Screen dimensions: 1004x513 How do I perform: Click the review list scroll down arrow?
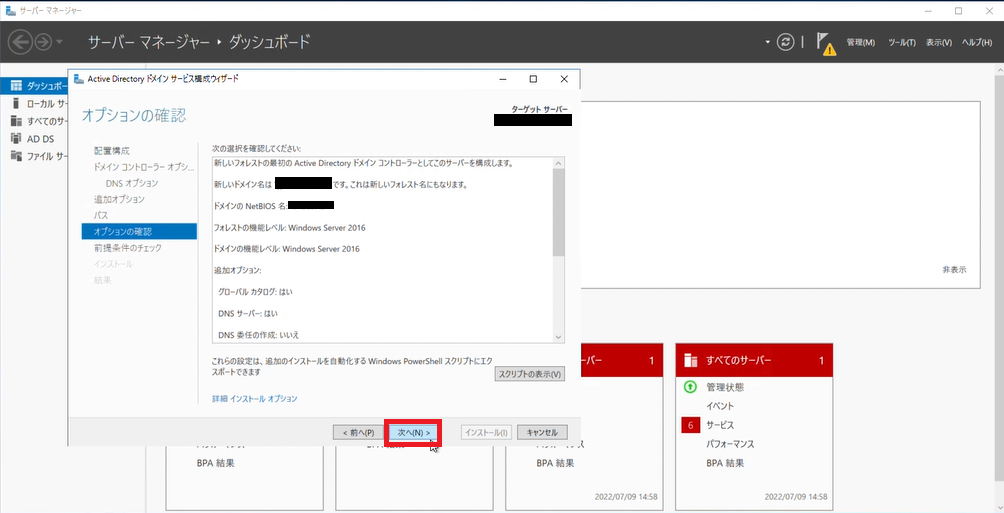[559, 337]
